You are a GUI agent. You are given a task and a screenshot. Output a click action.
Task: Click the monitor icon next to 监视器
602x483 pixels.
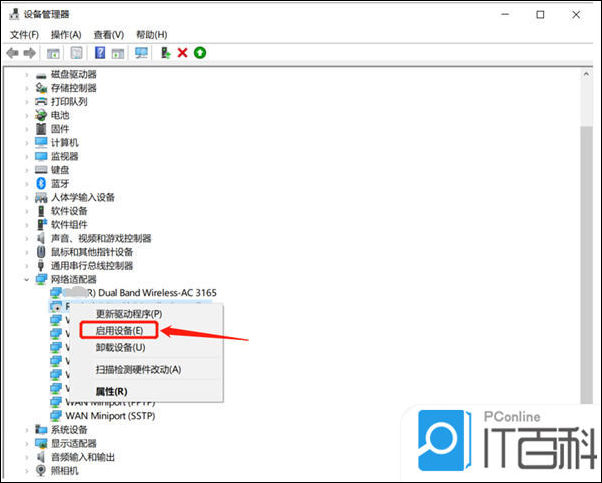(x=41, y=156)
